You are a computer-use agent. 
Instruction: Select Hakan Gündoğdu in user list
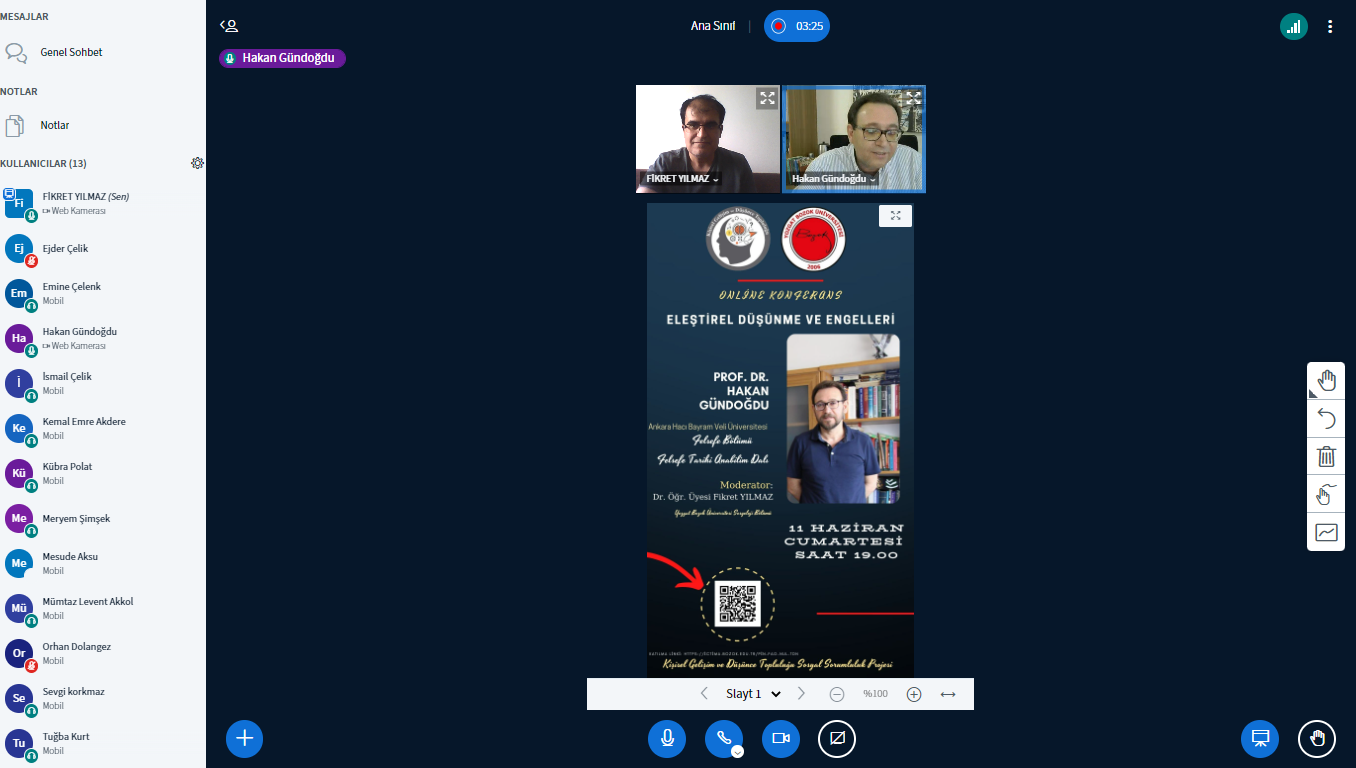tap(103, 338)
